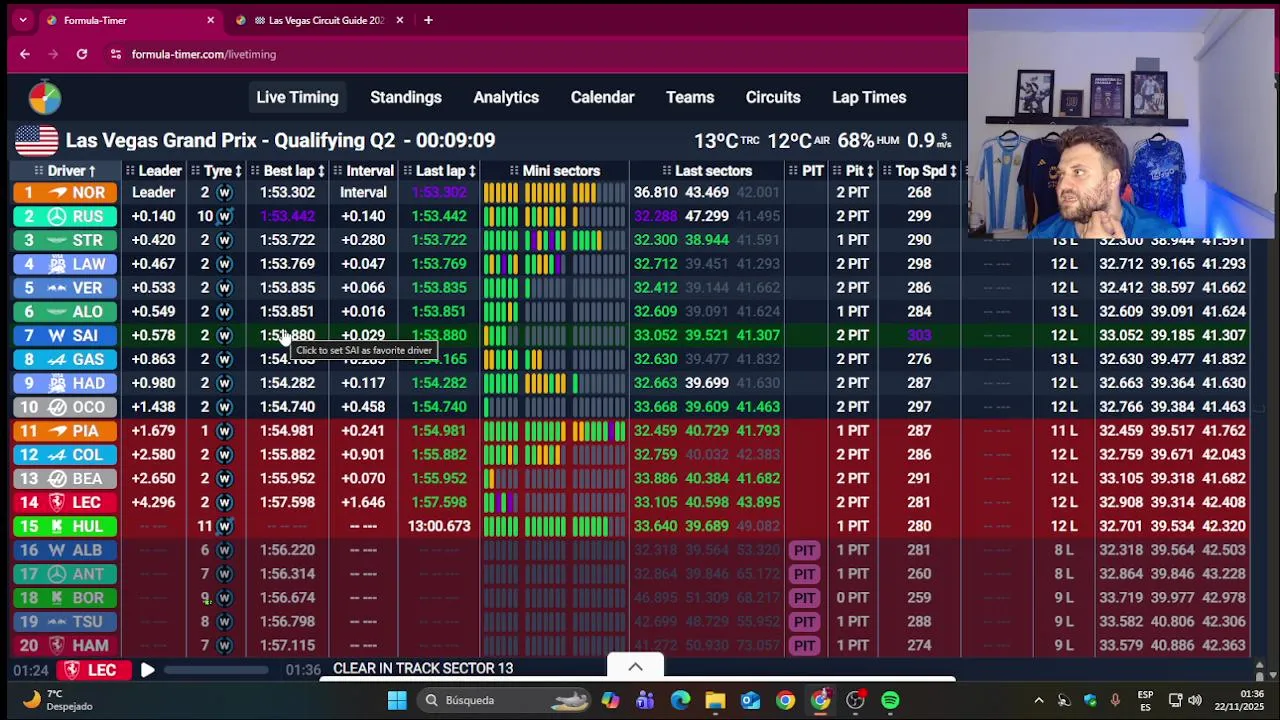Open the Calendar page
The width and height of the screenshot is (1280, 720).
602,97
